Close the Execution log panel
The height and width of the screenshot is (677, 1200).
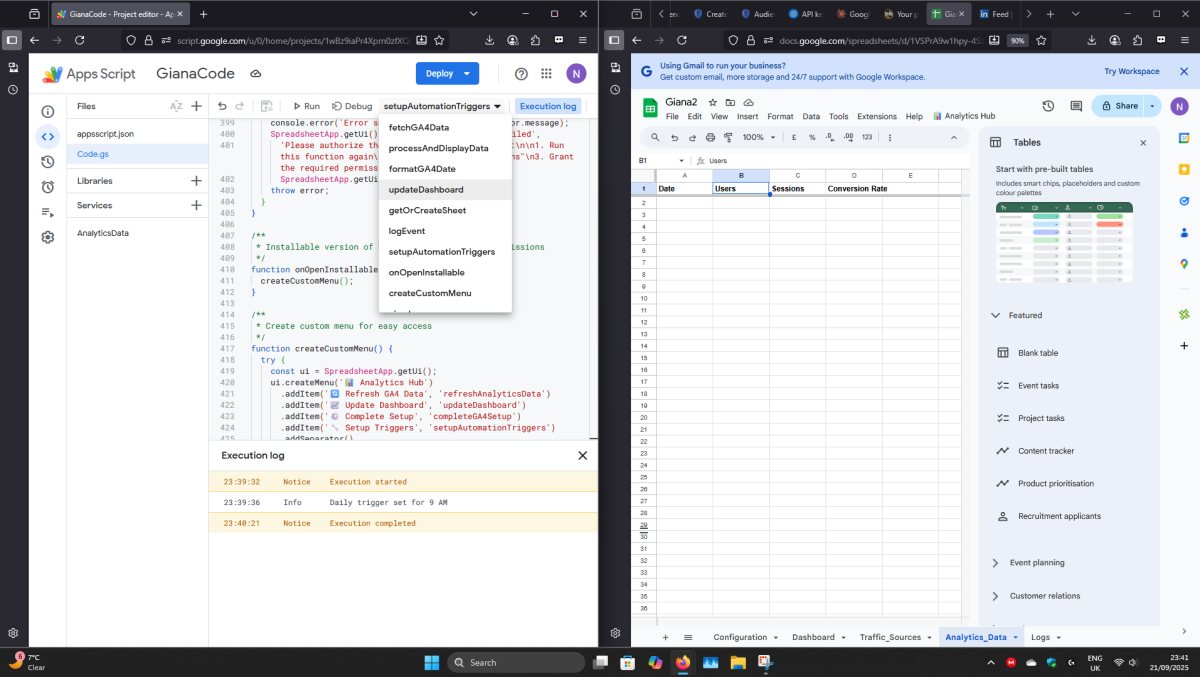coord(582,455)
